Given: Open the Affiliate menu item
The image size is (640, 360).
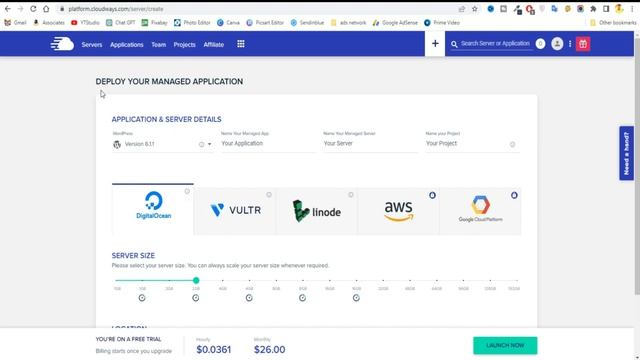Looking at the screenshot, I should coord(214,44).
